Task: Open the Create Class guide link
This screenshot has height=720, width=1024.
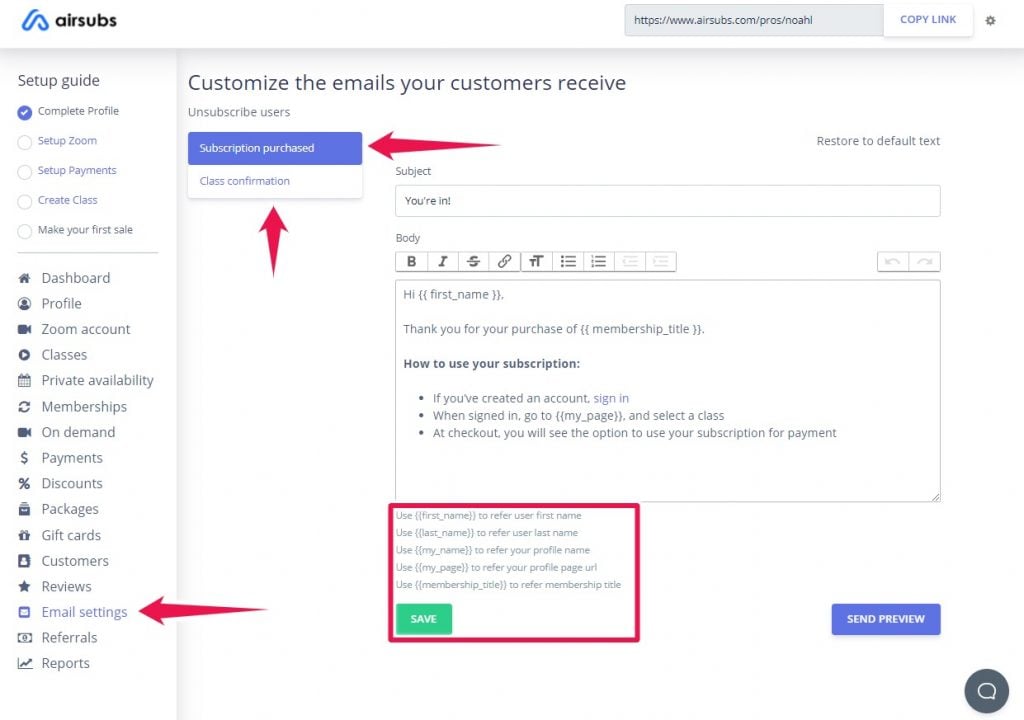Action: tap(67, 200)
